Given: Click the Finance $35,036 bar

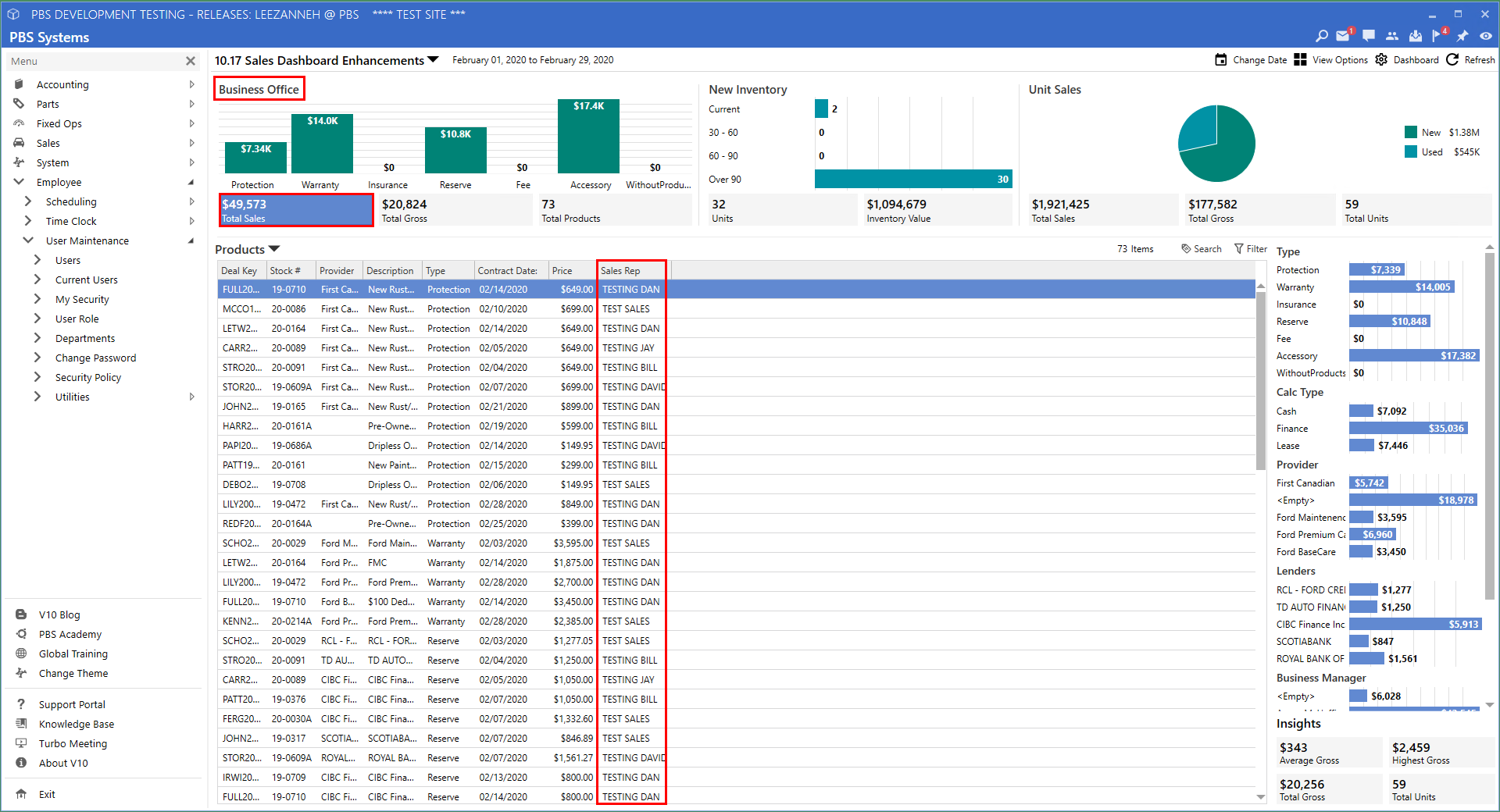Looking at the screenshot, I should point(1408,428).
